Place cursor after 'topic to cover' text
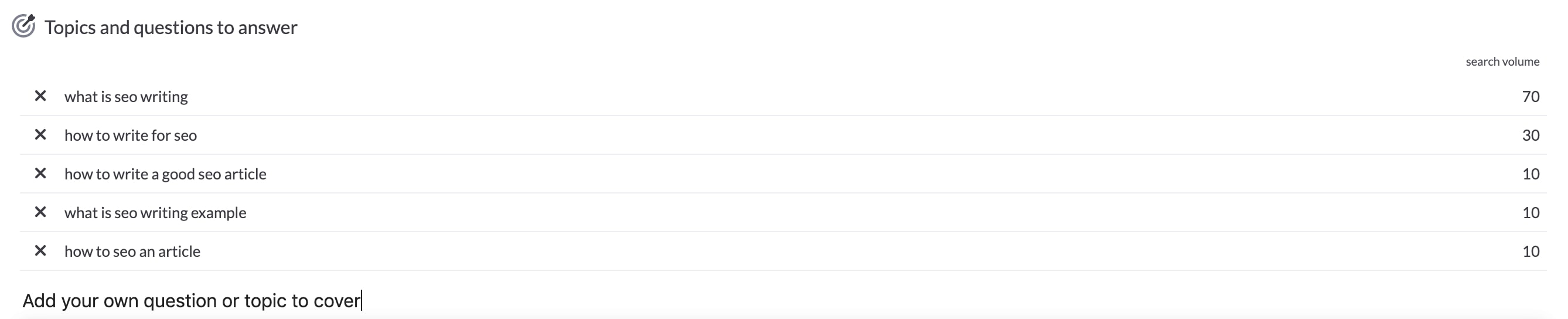Viewport: 1568px width, 319px height. pyautogui.click(x=362, y=301)
